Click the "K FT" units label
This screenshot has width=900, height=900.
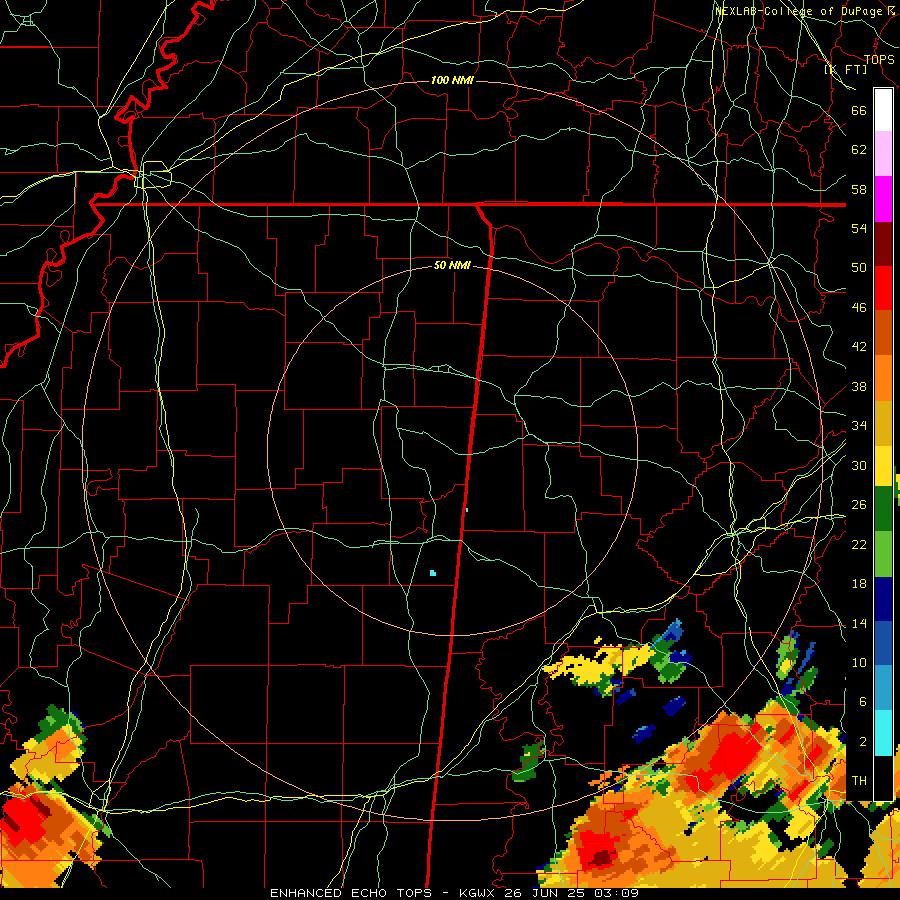(846, 70)
